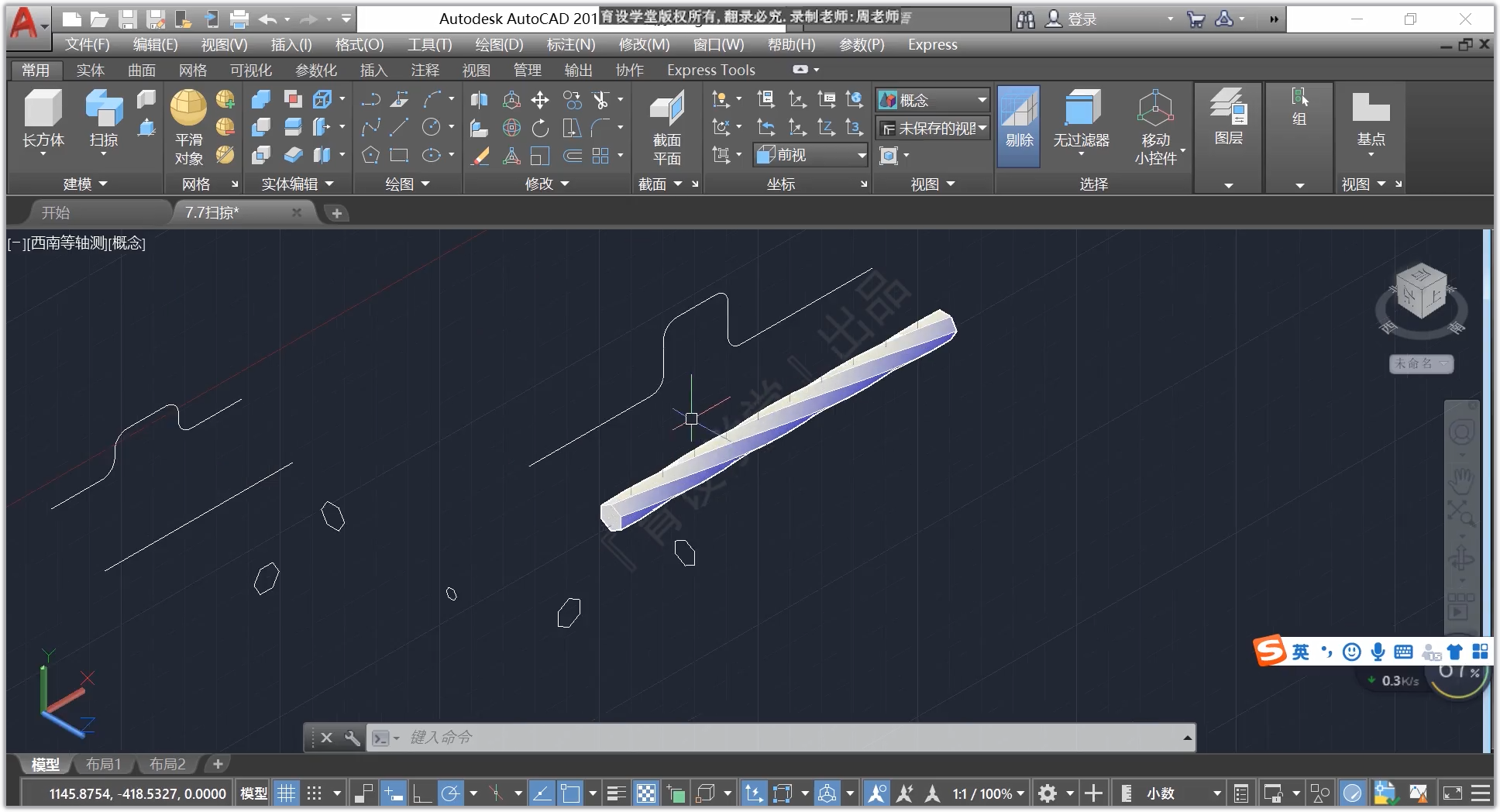1500x812 pixels.
Task: Switch to the 布局1 layout tab
Action: [103, 764]
